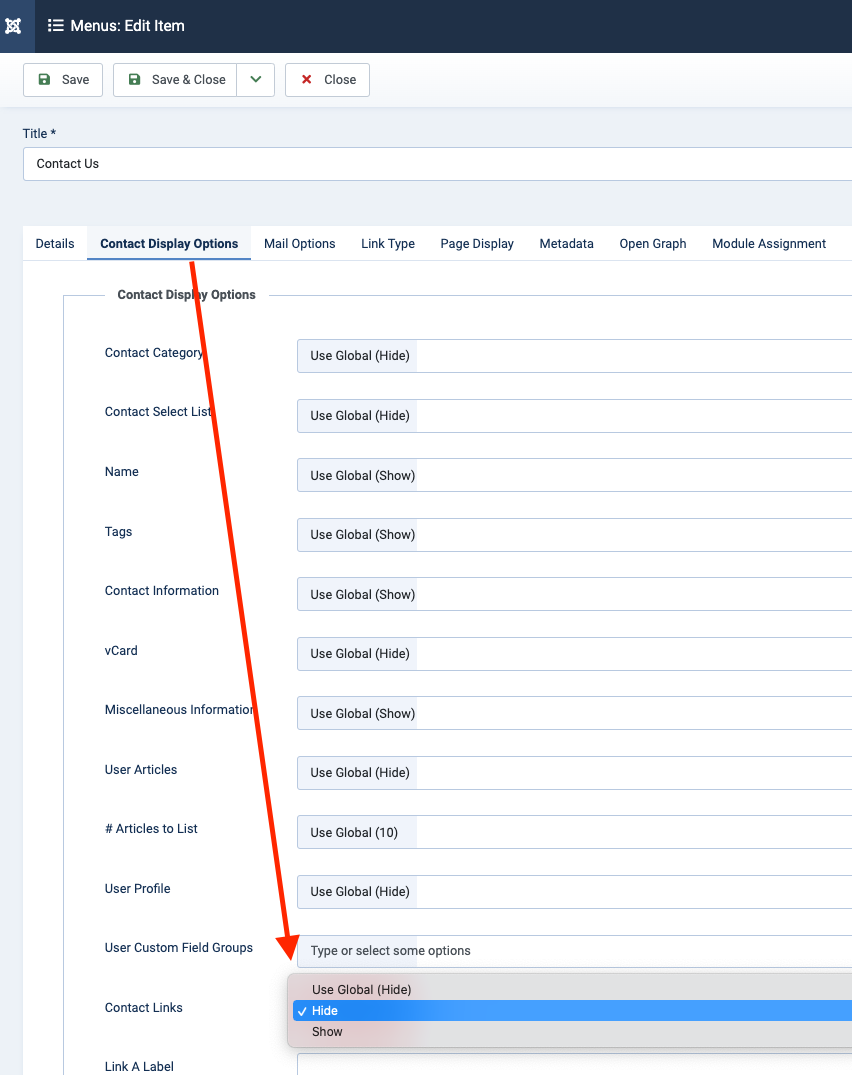The width and height of the screenshot is (852, 1075).
Task: Select the Contact Display Options tab
Action: click(x=169, y=243)
